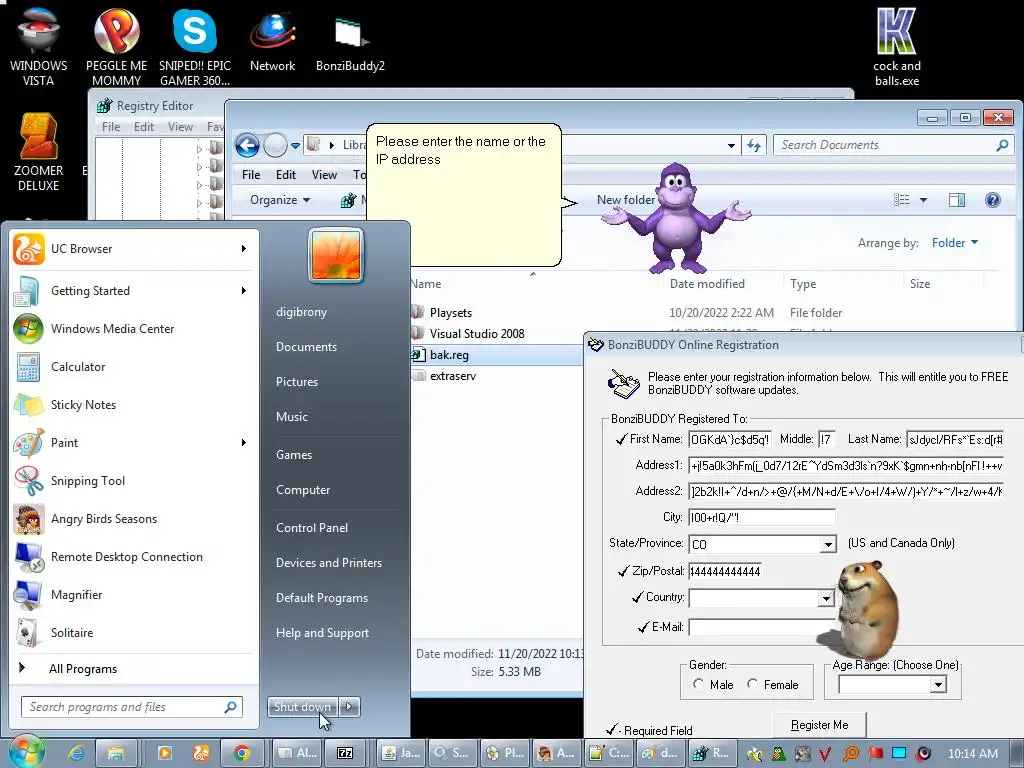The image size is (1024, 768).
Task: Open the cock and balls.exe desktop icon
Action: point(897,47)
